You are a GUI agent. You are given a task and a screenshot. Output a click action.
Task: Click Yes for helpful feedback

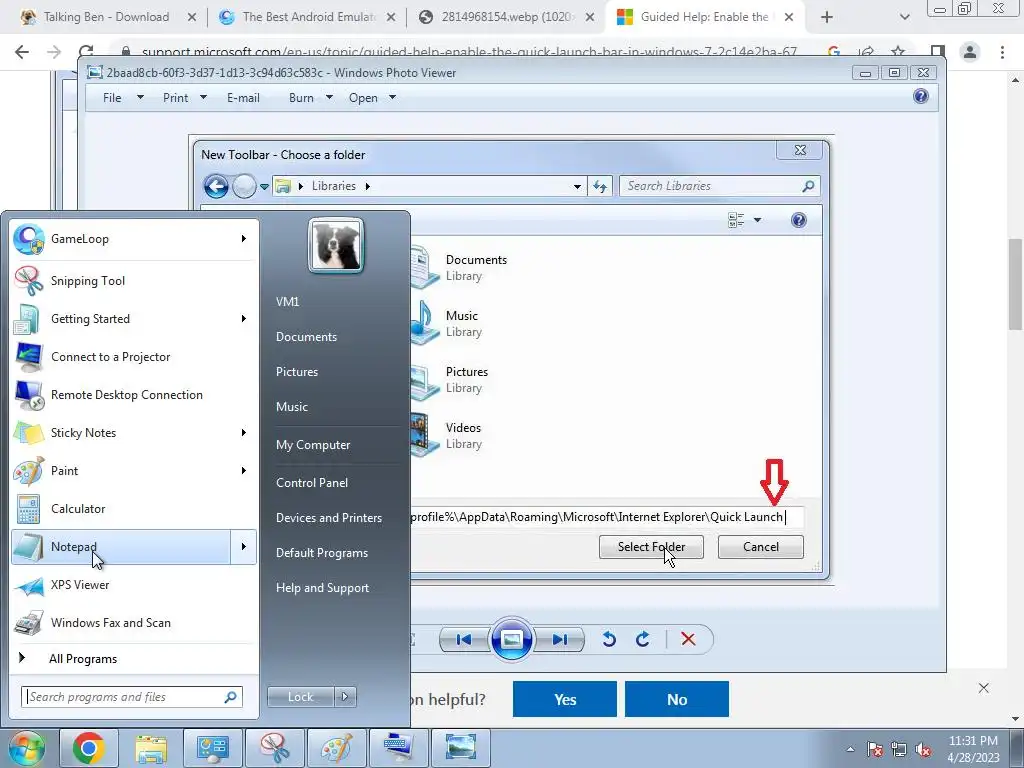pyautogui.click(x=565, y=699)
